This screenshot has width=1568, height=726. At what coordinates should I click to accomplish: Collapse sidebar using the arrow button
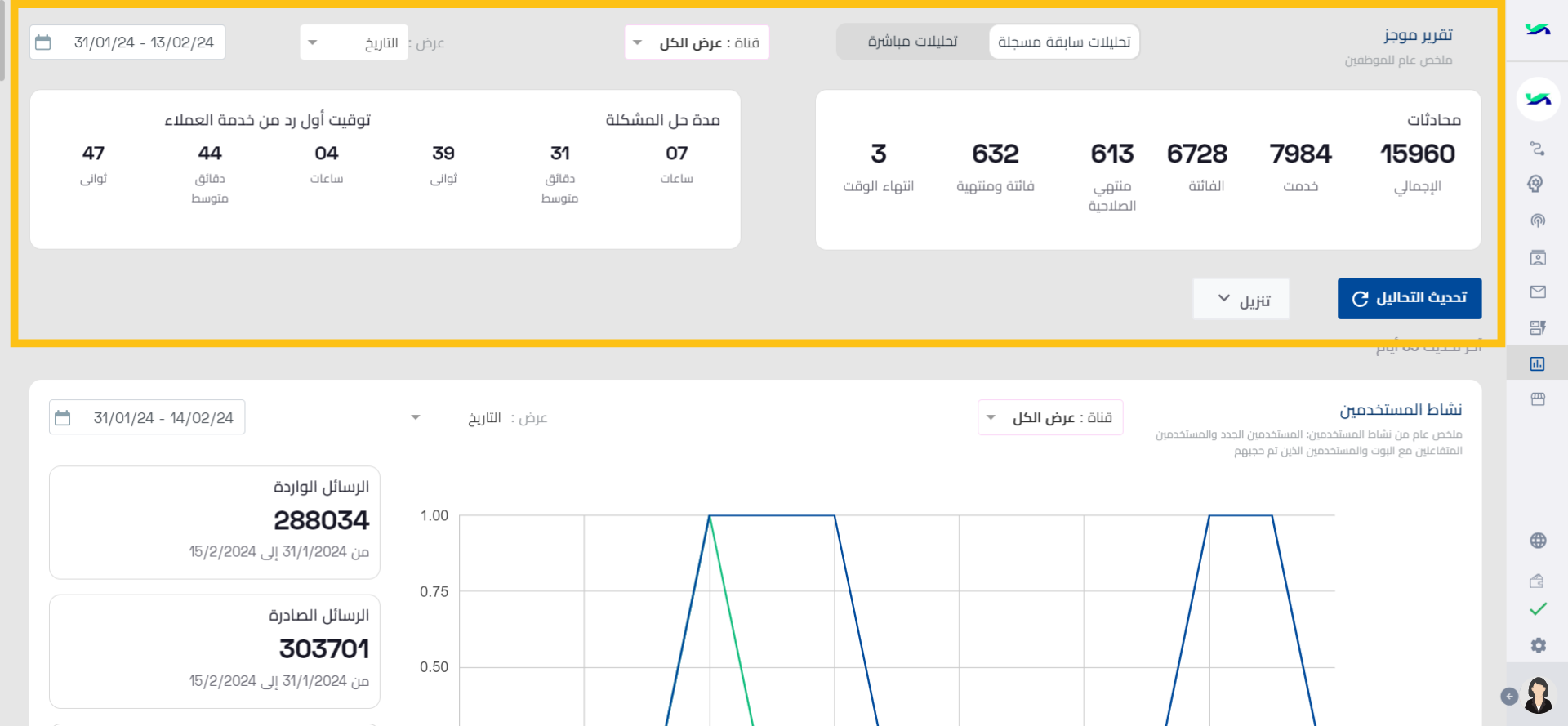tap(1509, 696)
